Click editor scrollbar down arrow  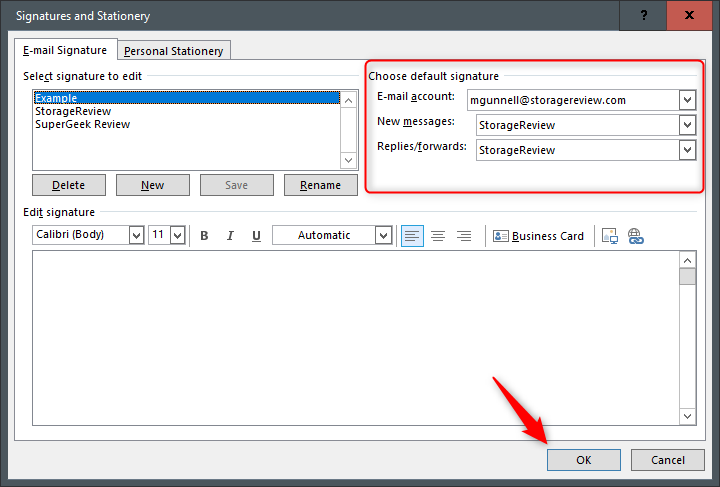(x=687, y=416)
